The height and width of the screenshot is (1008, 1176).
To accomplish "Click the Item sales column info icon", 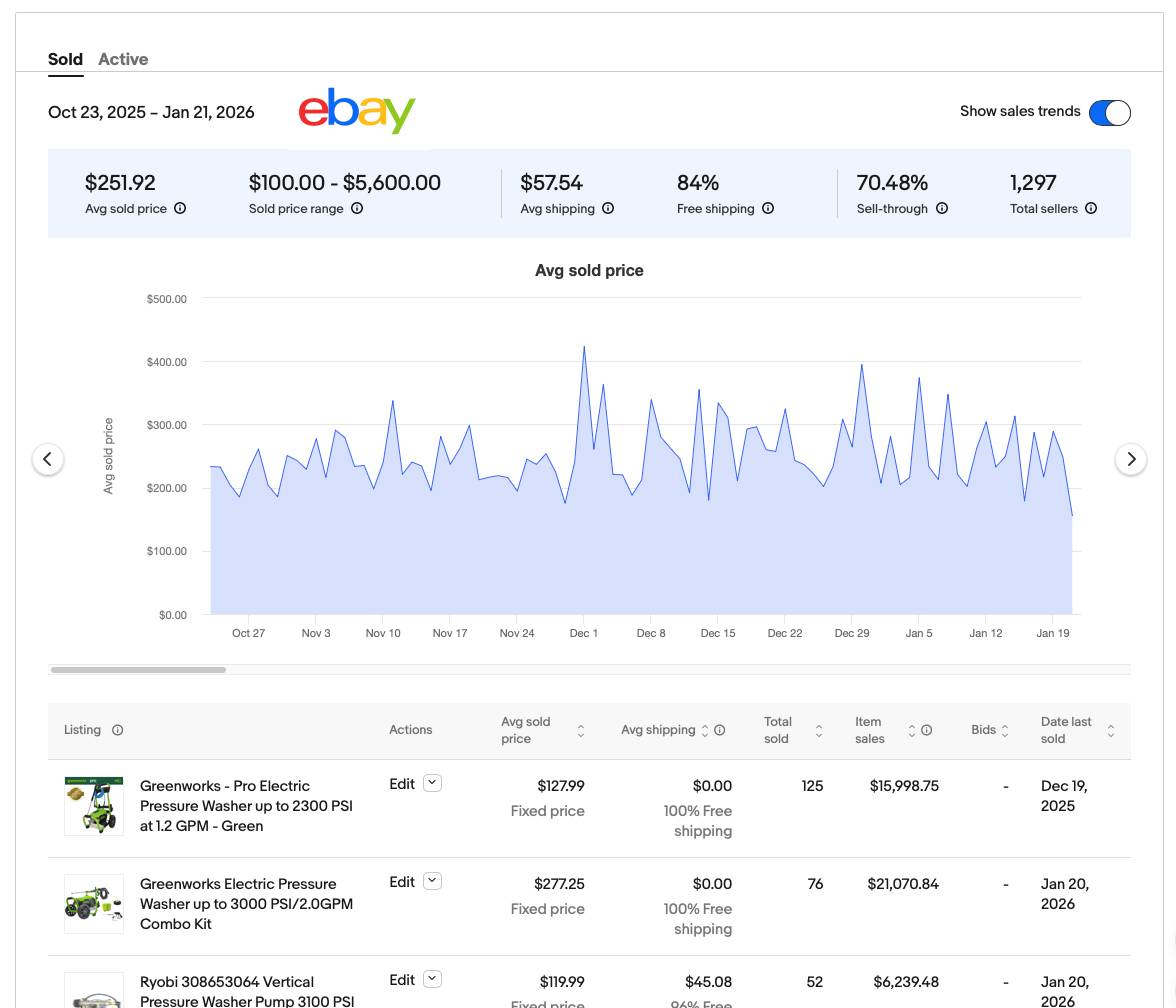I will (x=927, y=730).
